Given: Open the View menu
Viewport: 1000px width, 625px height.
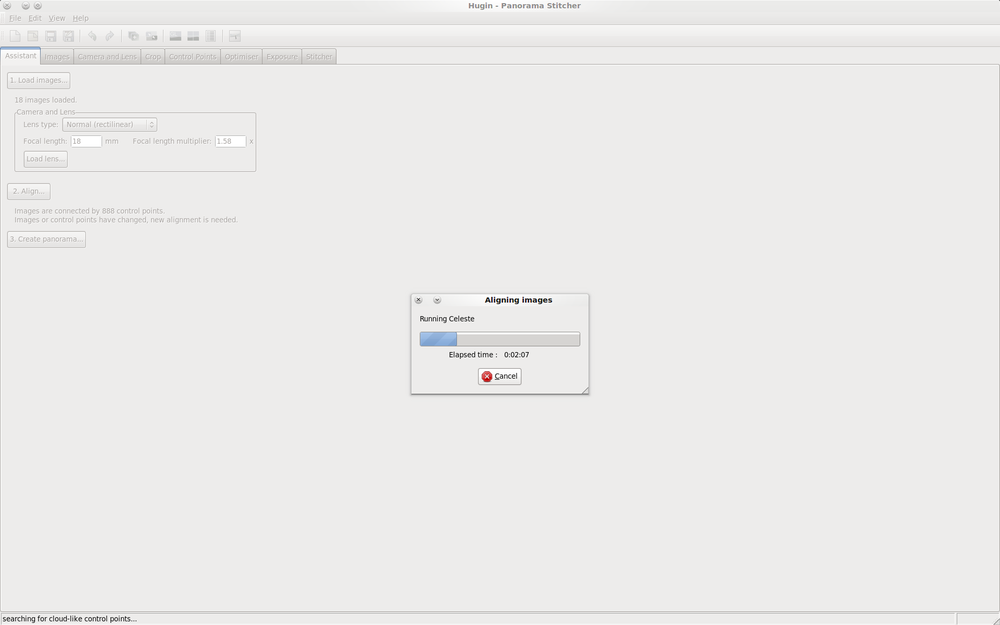Looking at the screenshot, I should pyautogui.click(x=57, y=18).
